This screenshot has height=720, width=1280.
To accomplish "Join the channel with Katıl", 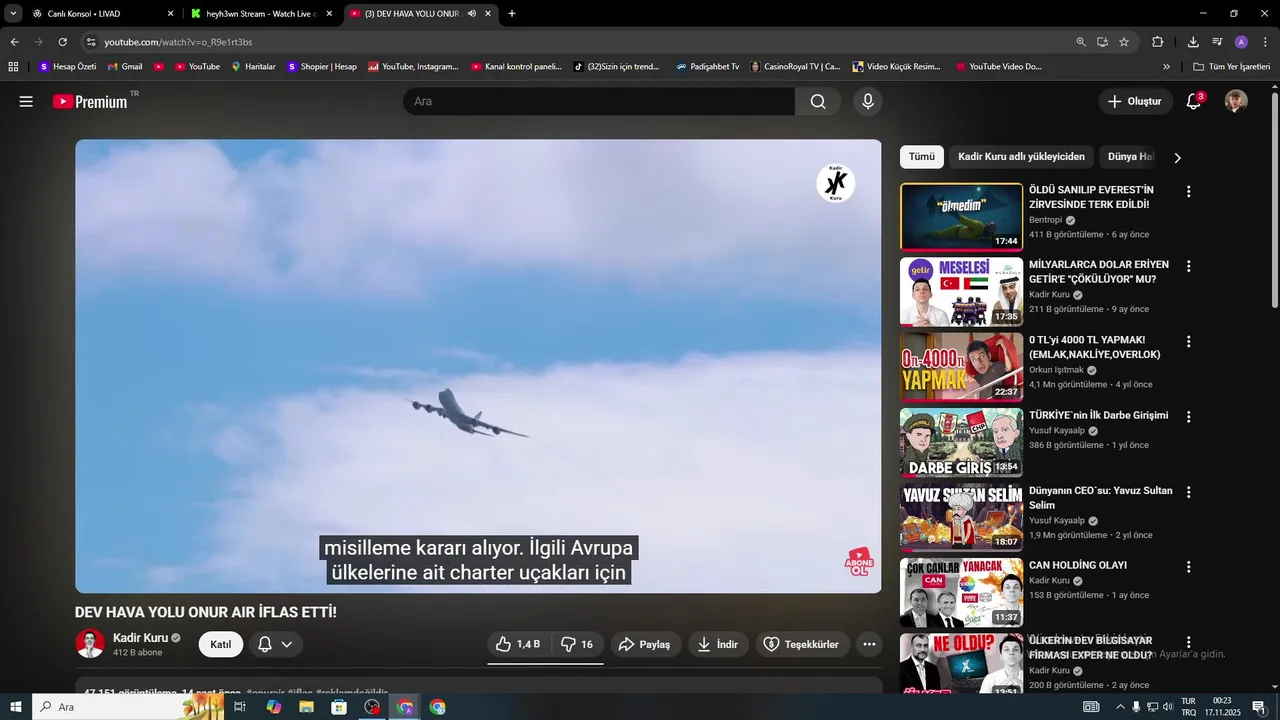I will [221, 644].
